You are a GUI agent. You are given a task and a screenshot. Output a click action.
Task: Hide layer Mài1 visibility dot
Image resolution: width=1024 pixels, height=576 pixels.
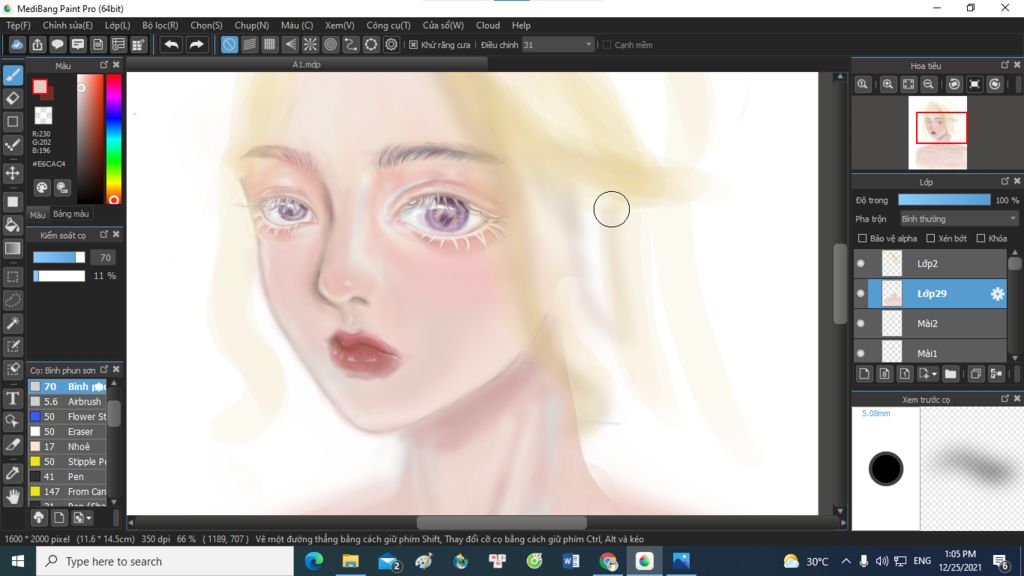click(x=861, y=353)
